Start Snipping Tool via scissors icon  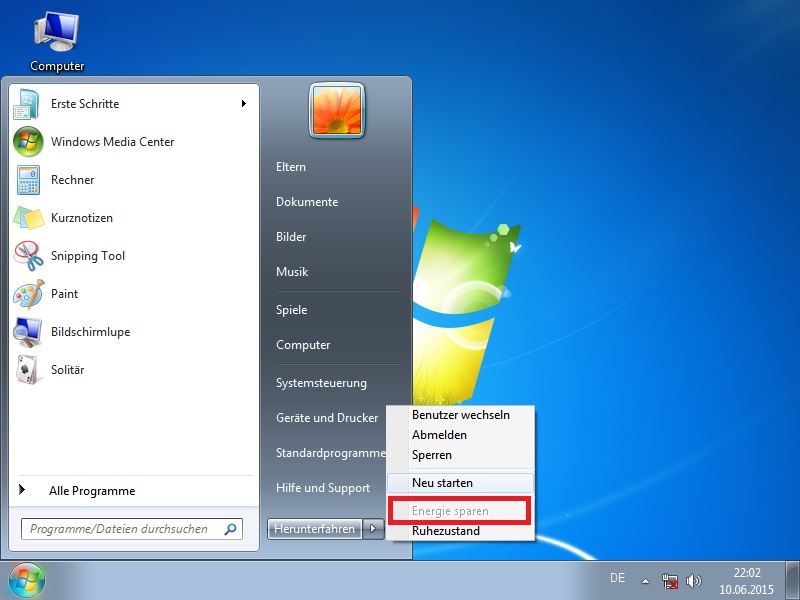point(29,256)
